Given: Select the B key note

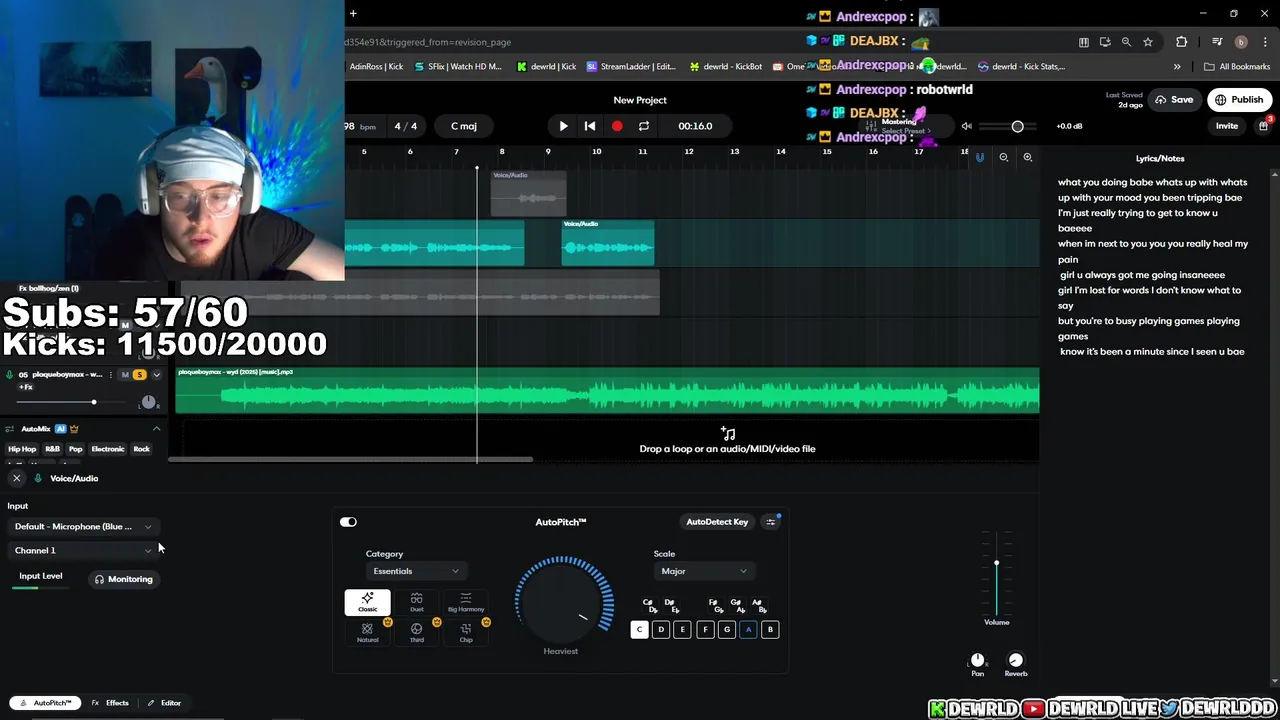Looking at the screenshot, I should tap(770, 629).
